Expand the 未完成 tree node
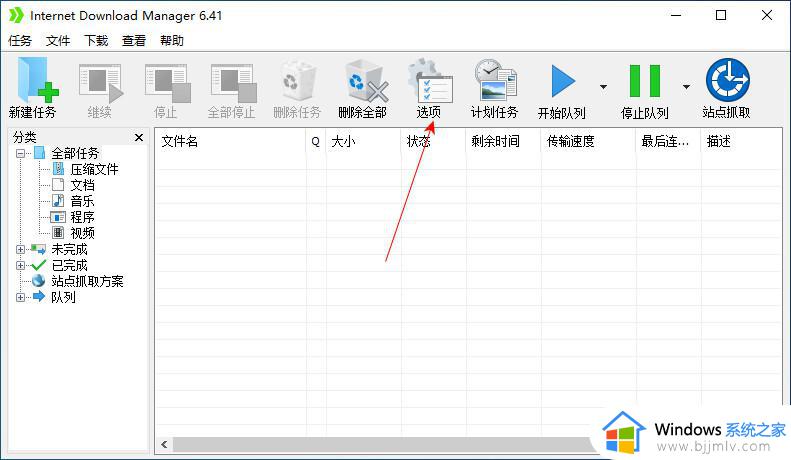This screenshot has width=791, height=460. tap(20, 249)
